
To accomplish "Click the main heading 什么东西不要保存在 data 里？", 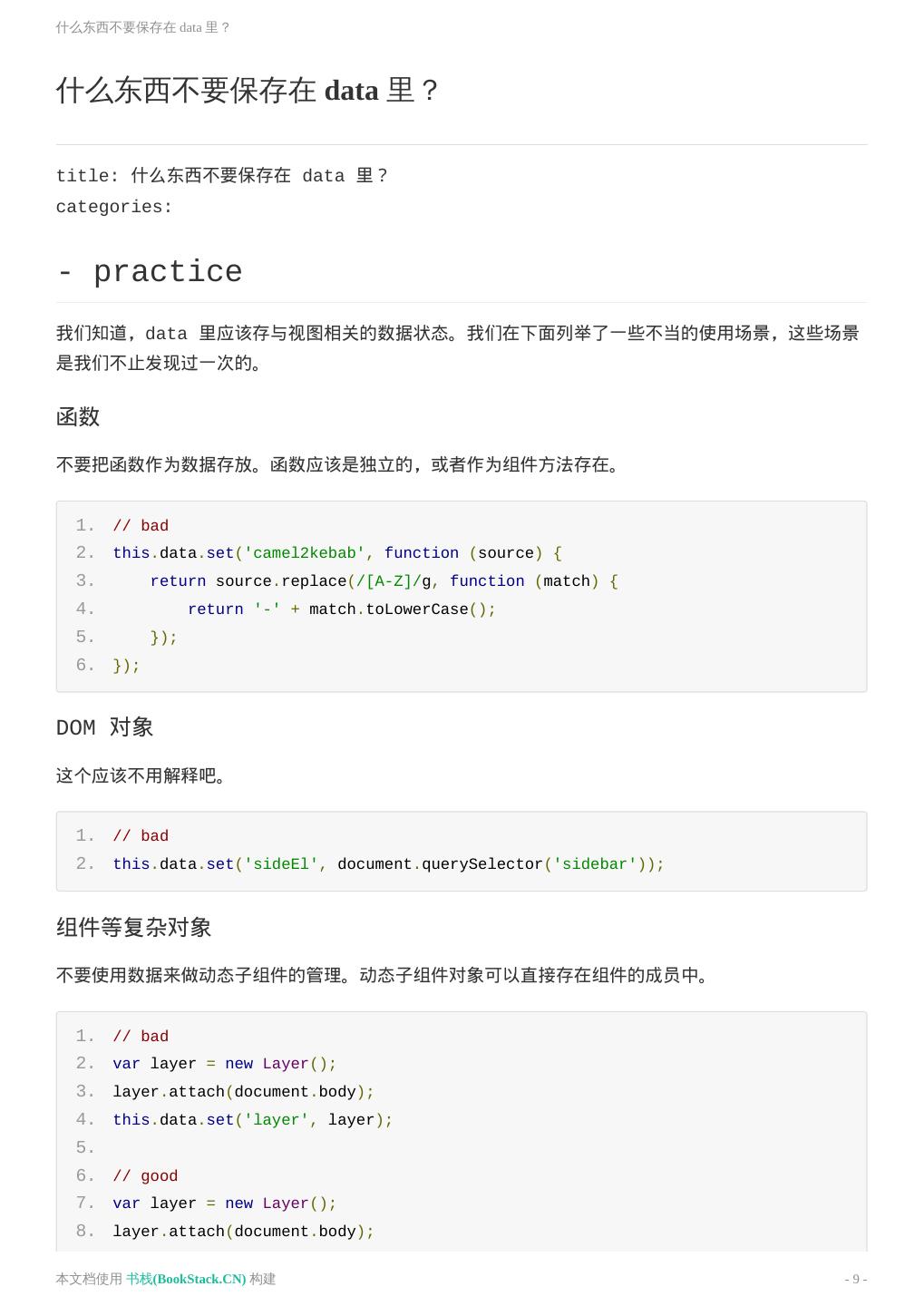I will [248, 91].
